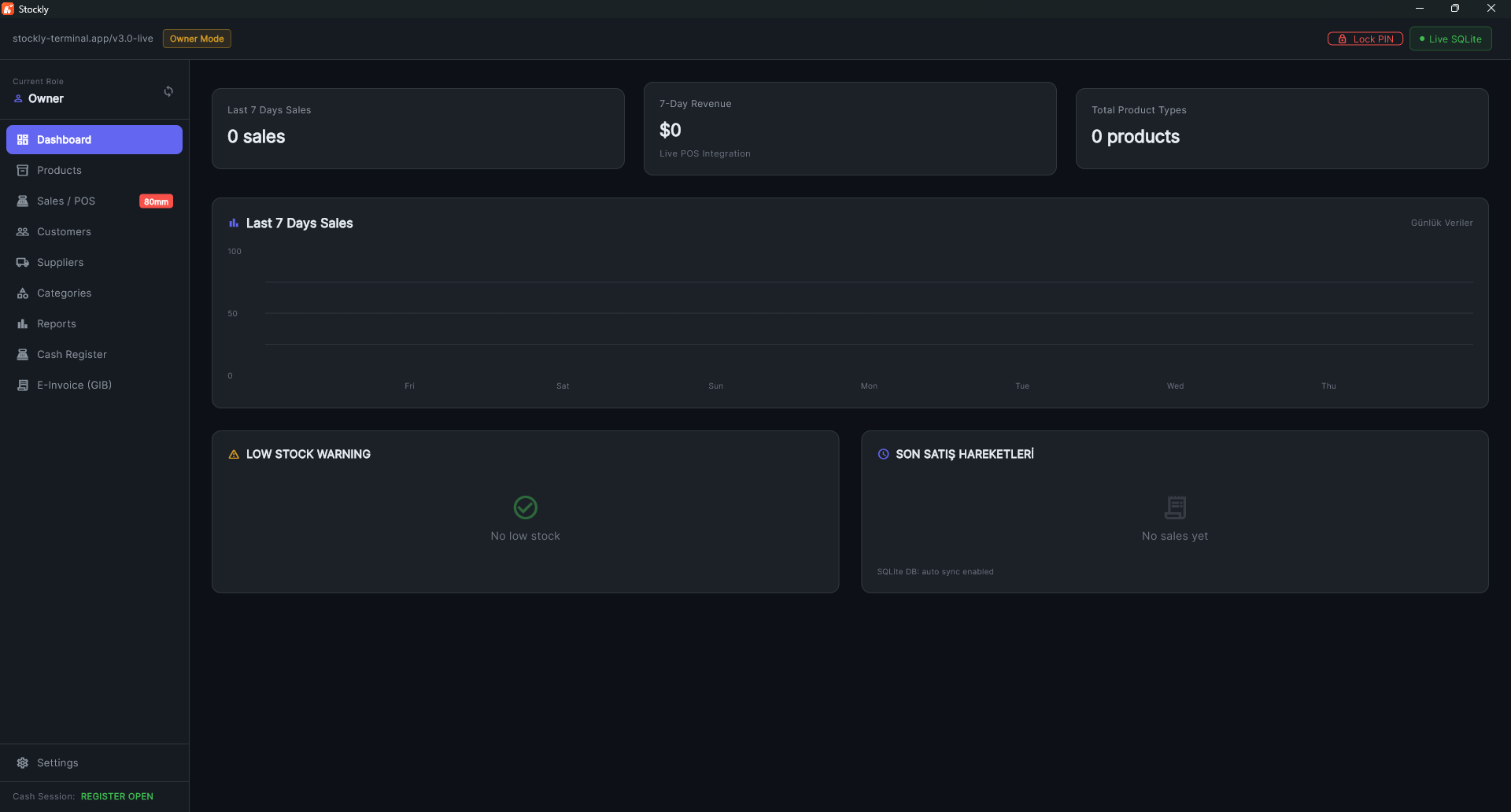Click the Wed label on chart axis
The image size is (1511, 812).
1175,386
